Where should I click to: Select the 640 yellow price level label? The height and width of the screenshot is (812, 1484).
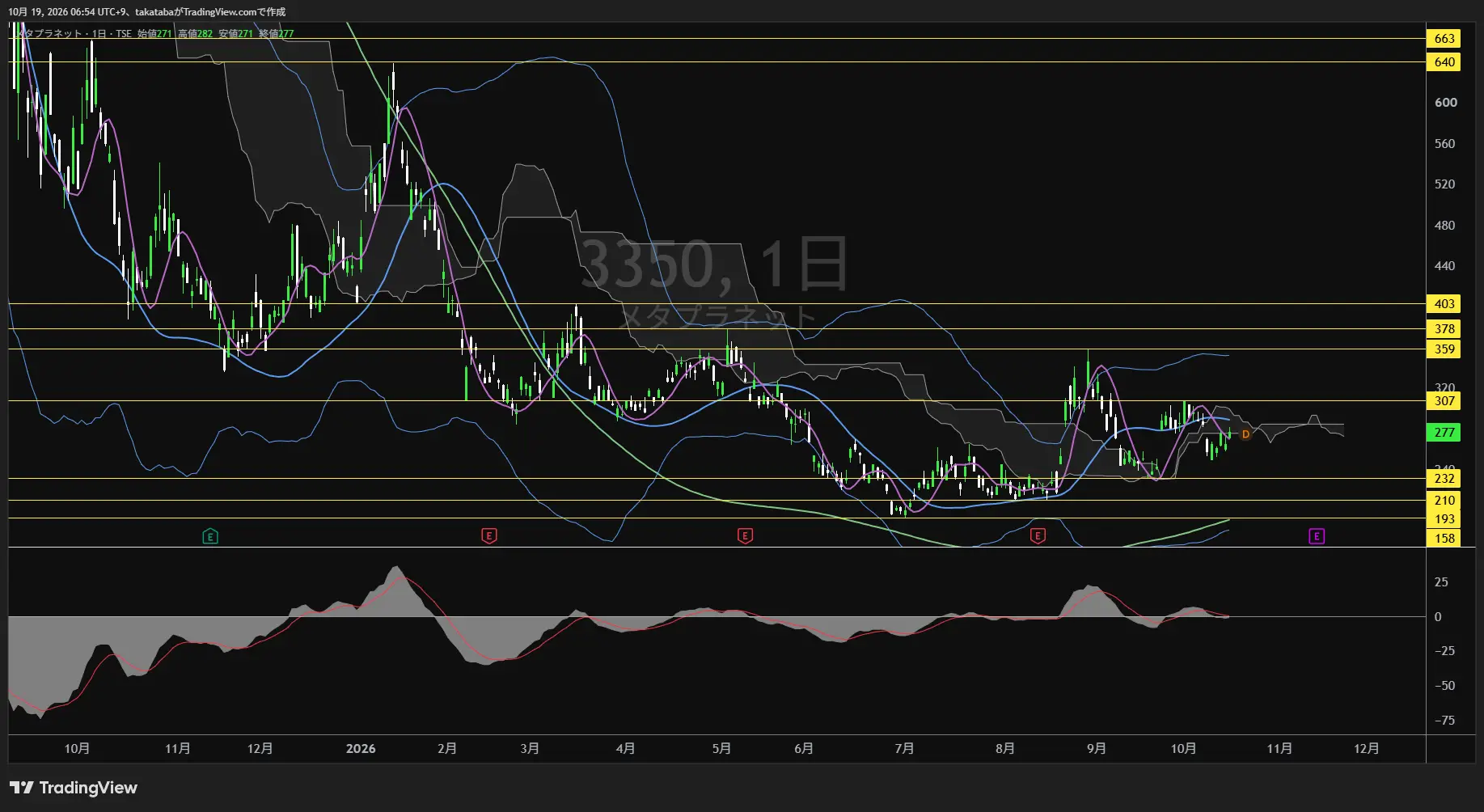click(1444, 62)
